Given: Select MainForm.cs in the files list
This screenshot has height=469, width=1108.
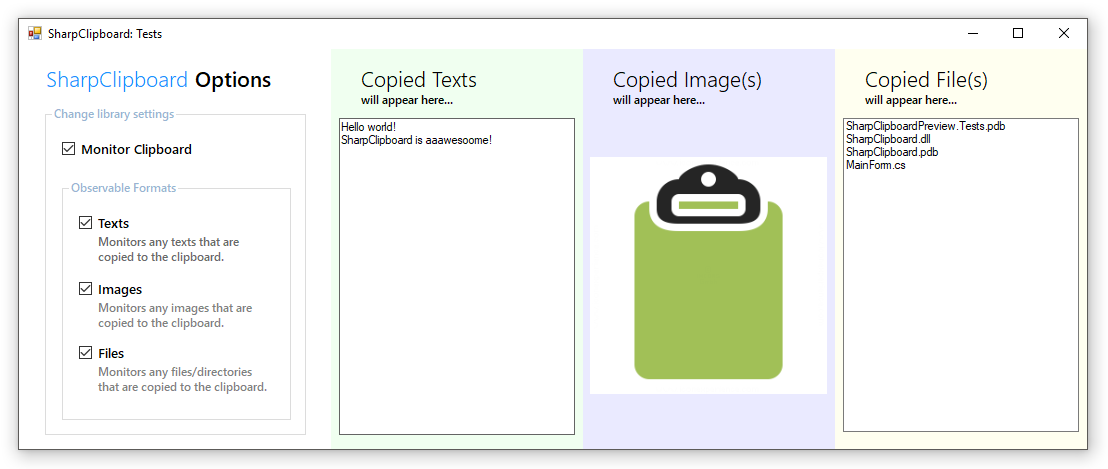Looking at the screenshot, I should point(876,165).
